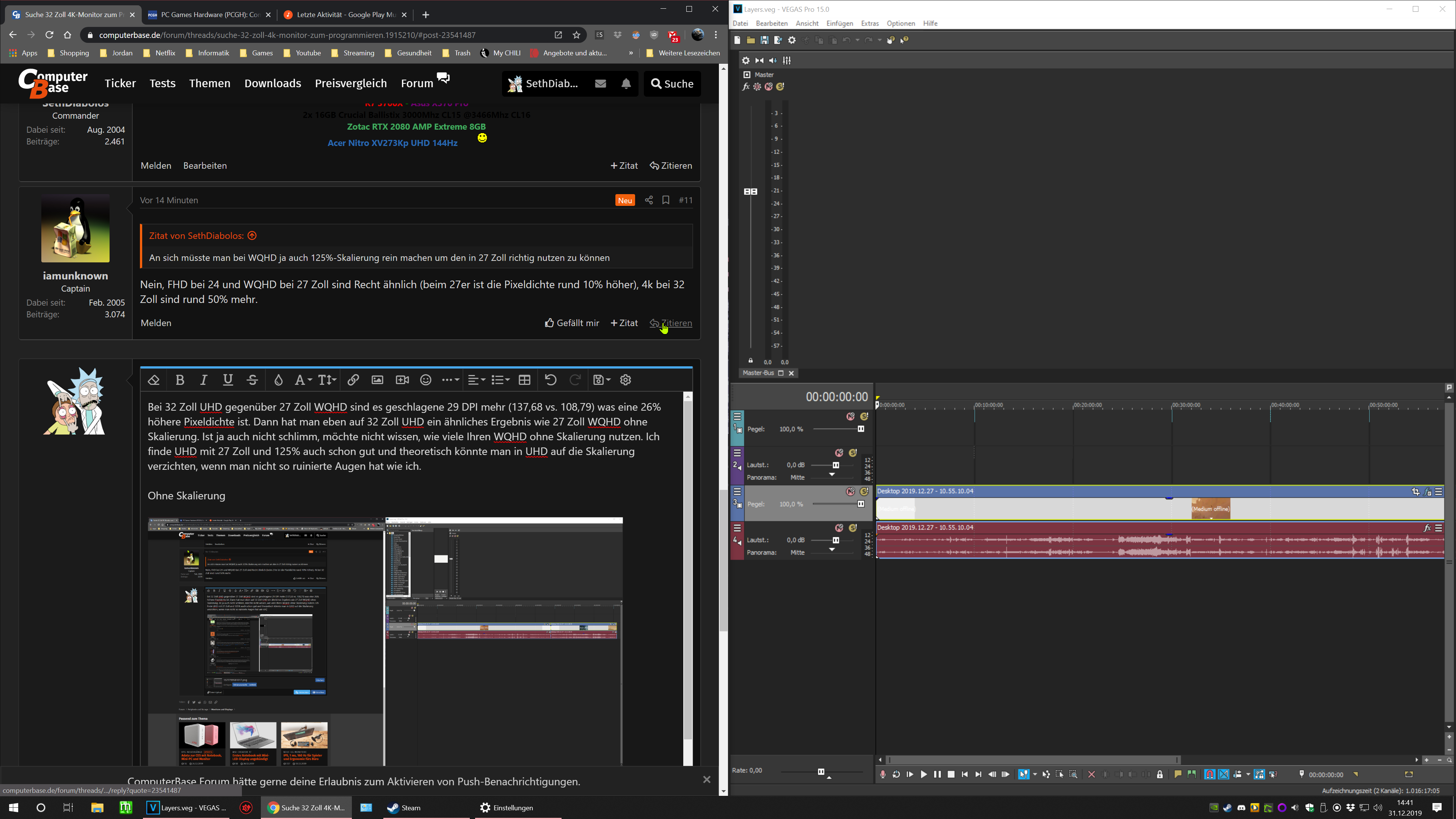Click the Acer Nitro XV273Kp signature link
Screen dimensions: 1456x819
pyautogui.click(x=392, y=143)
